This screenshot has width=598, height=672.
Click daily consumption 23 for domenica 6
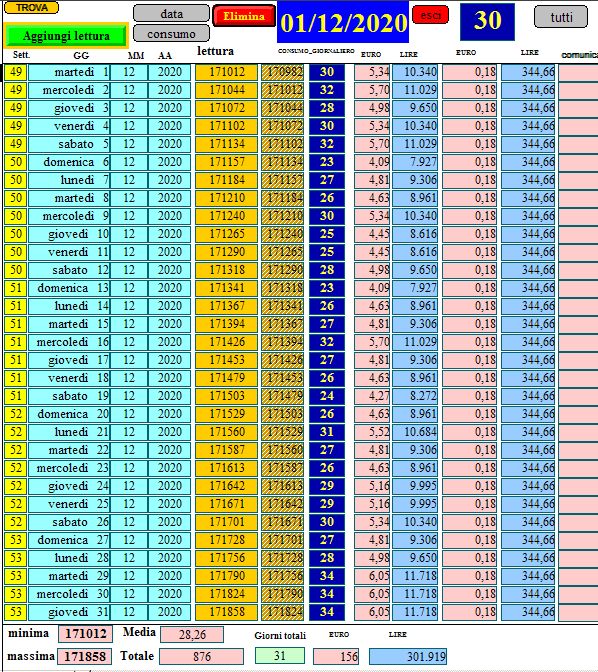point(327,162)
